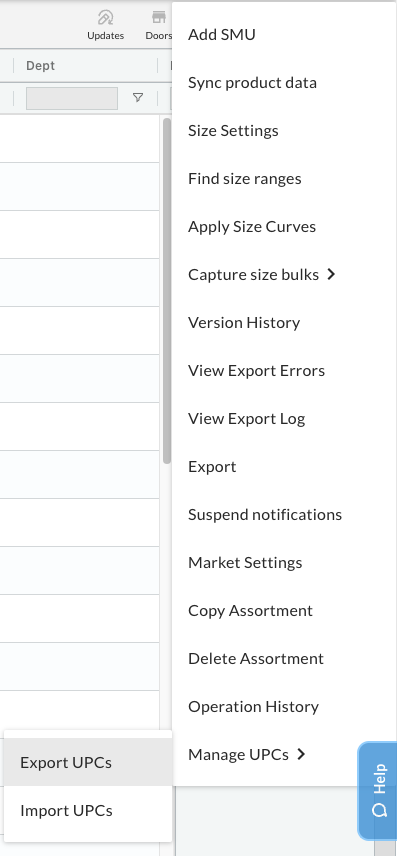Click the vertical scrollbar of the grid
397x856 pixels.
[167, 291]
